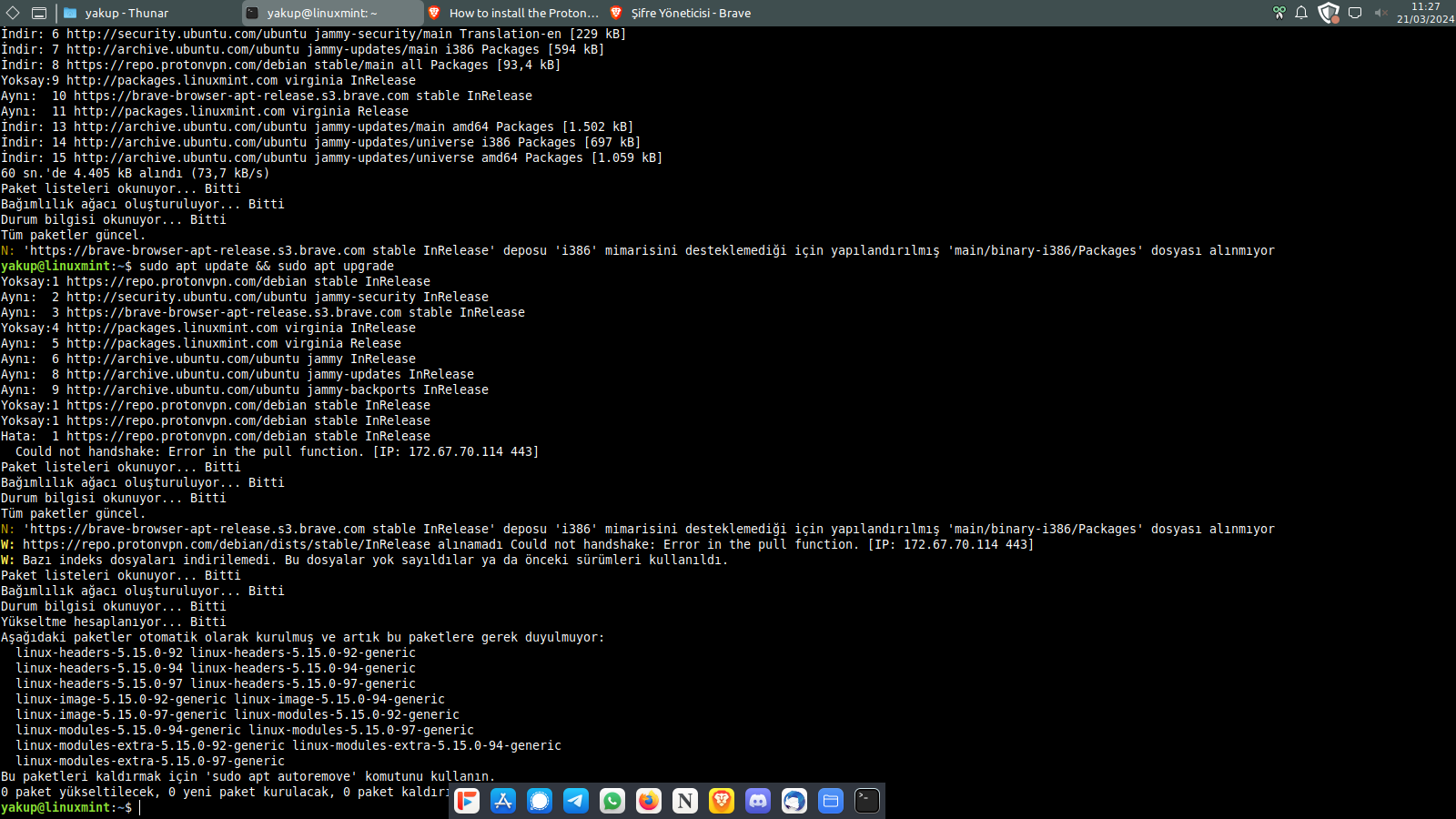
Task: Select the yakup@linuxmint terminal taskbar entry
Action: pos(332,13)
